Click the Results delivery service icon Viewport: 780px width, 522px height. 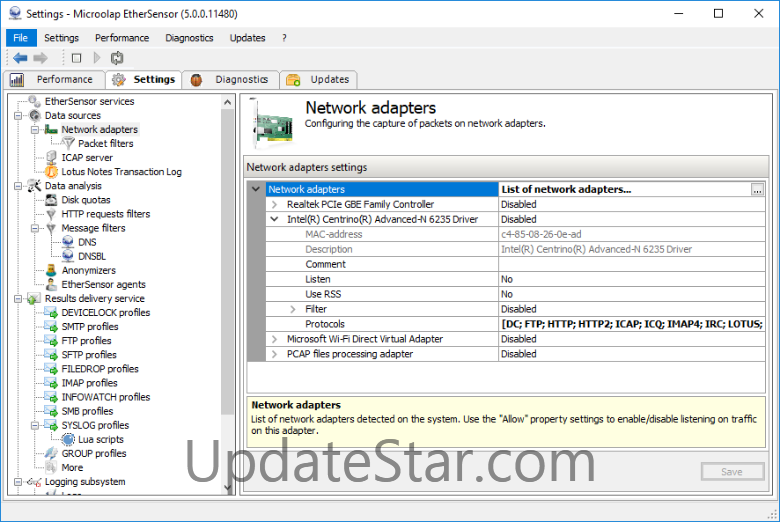pos(34,299)
